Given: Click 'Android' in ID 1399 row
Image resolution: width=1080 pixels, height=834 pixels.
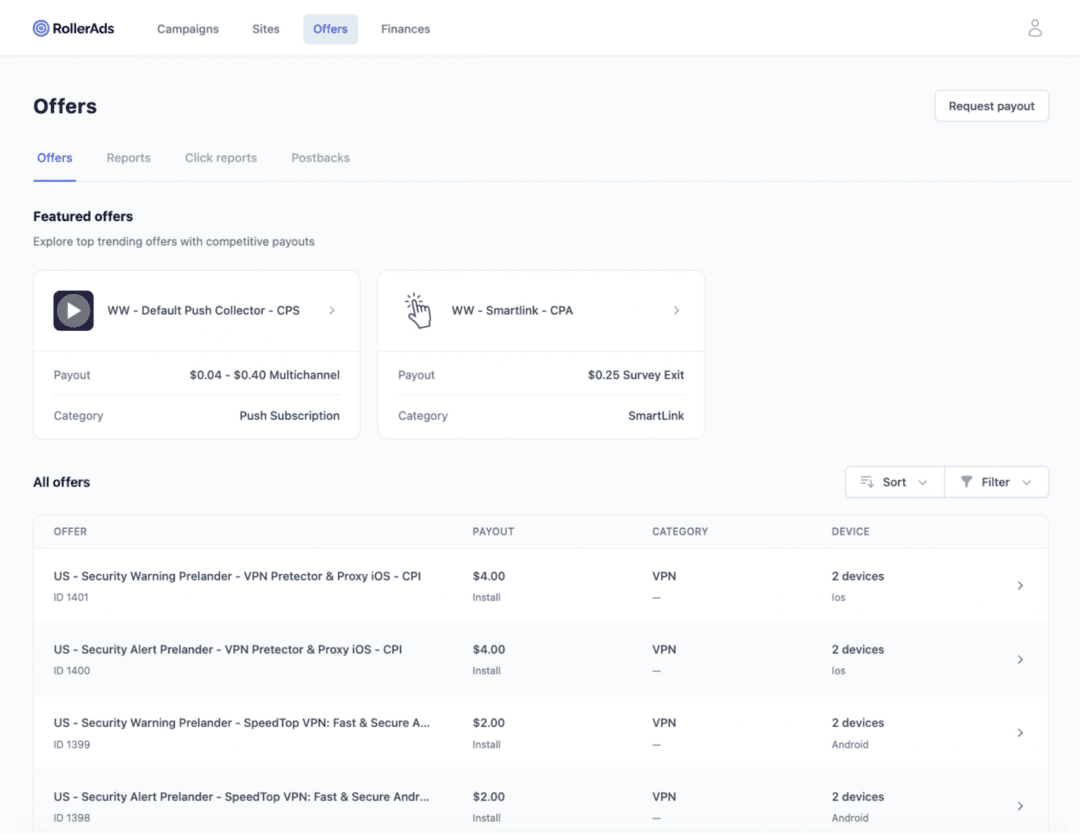Looking at the screenshot, I should [x=850, y=744].
